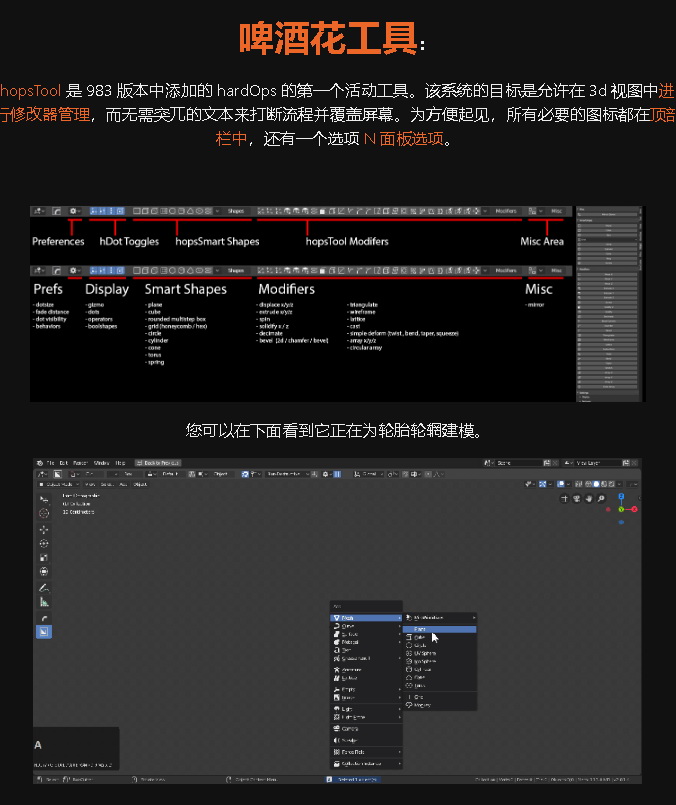The width and height of the screenshot is (676, 805).
Task: Click the highlighted blue active tool in the left toolbar
Action: [44, 632]
